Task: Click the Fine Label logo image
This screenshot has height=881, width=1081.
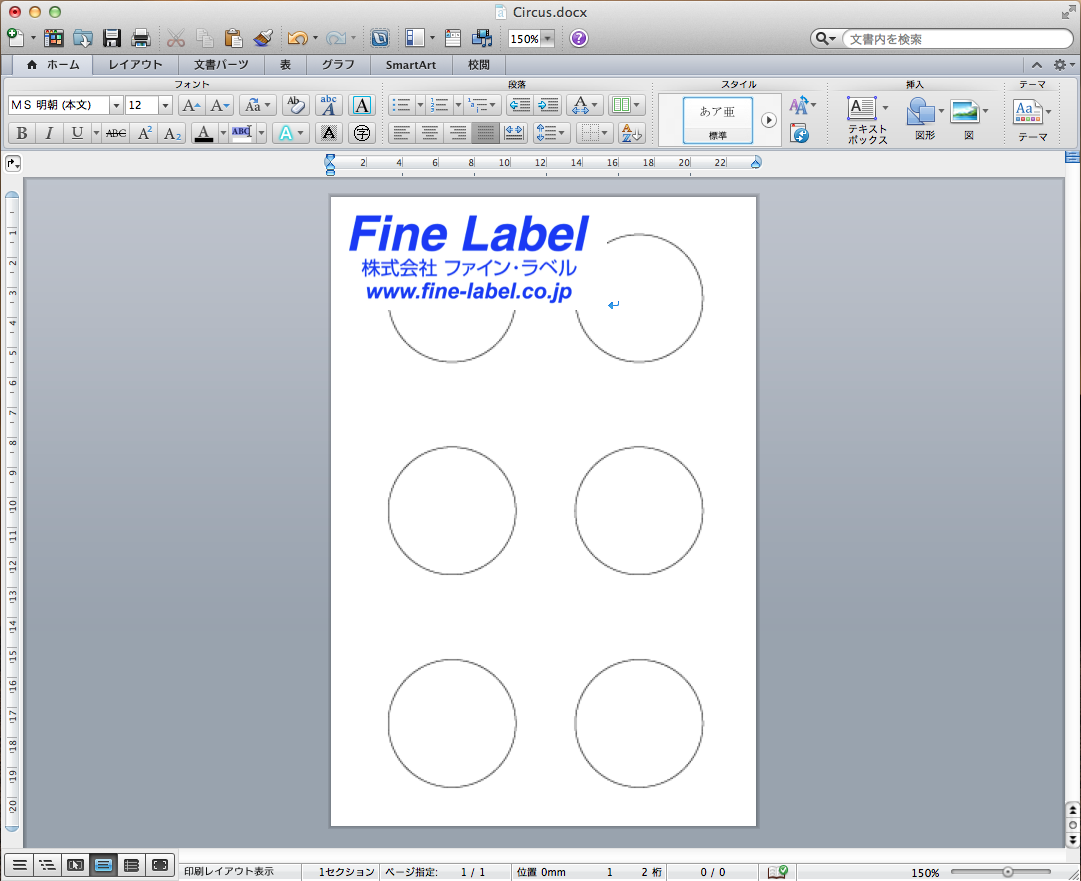Action: 469,257
